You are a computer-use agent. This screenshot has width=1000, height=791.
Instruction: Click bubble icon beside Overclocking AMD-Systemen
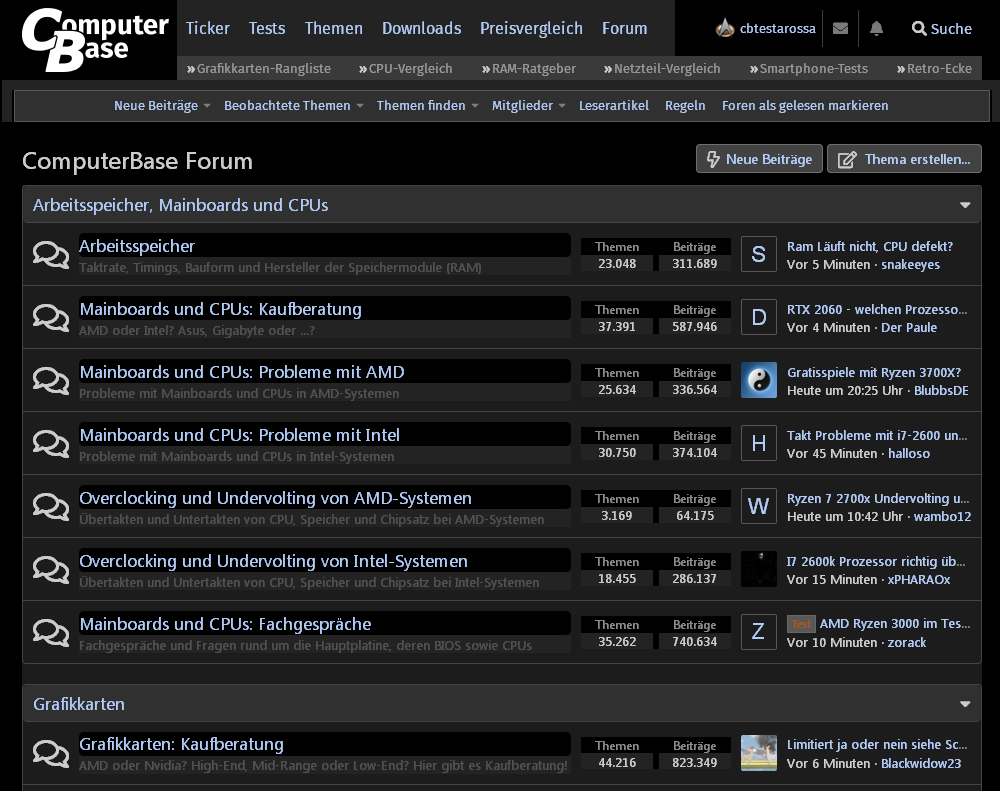tap(51, 506)
